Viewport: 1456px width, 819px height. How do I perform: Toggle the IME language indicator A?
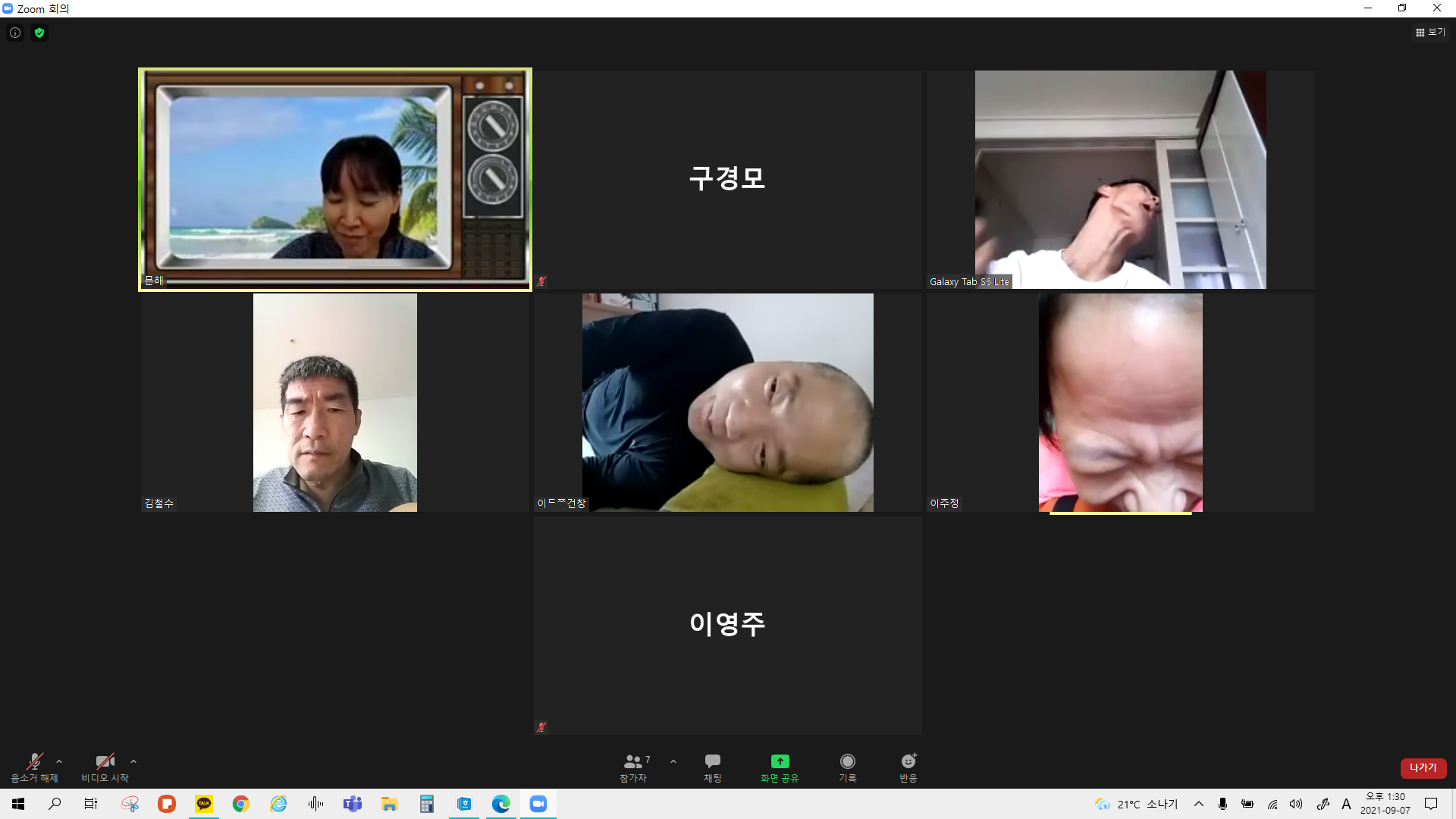click(x=1347, y=804)
